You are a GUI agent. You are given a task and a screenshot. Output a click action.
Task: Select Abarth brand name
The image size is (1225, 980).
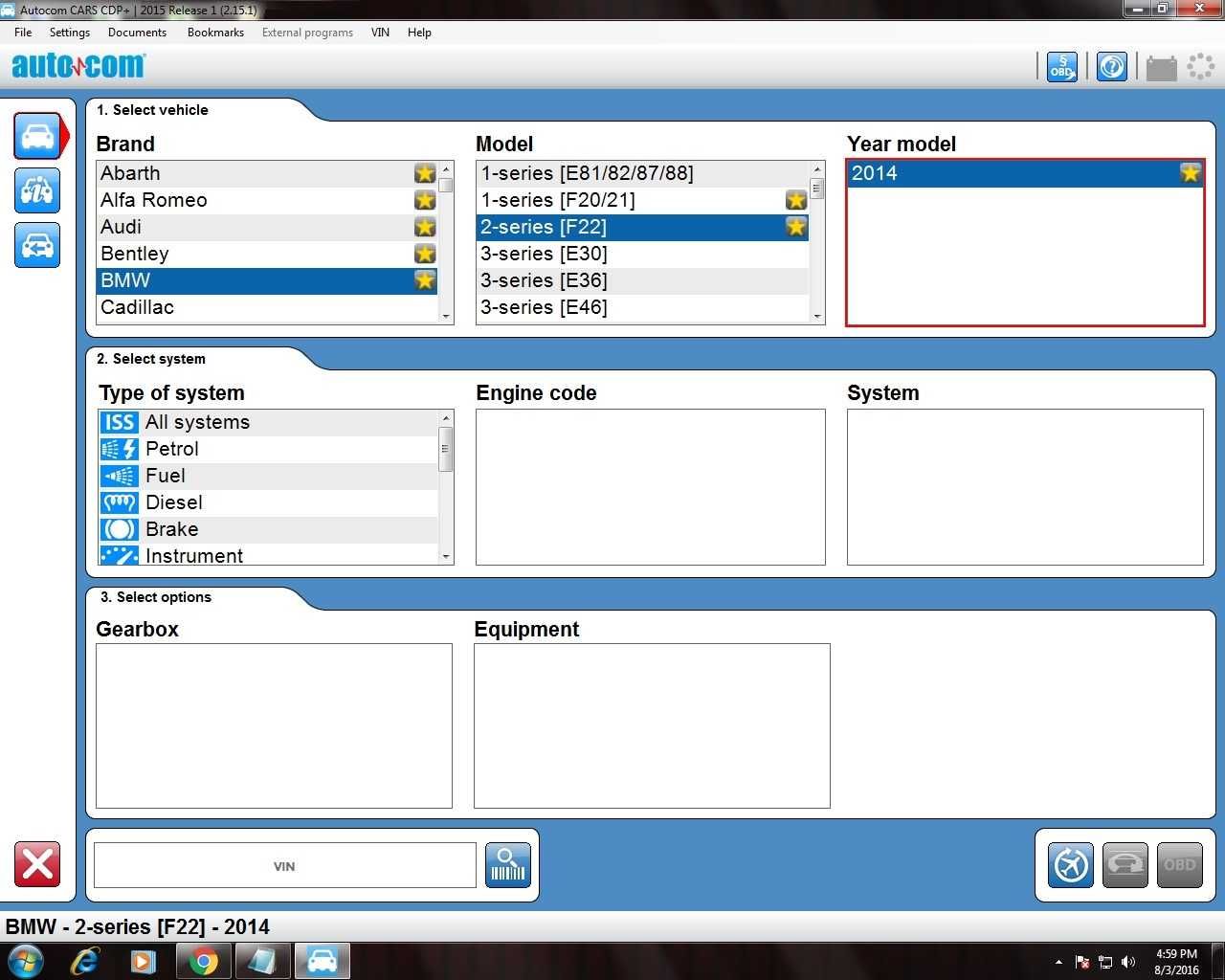tap(130, 173)
